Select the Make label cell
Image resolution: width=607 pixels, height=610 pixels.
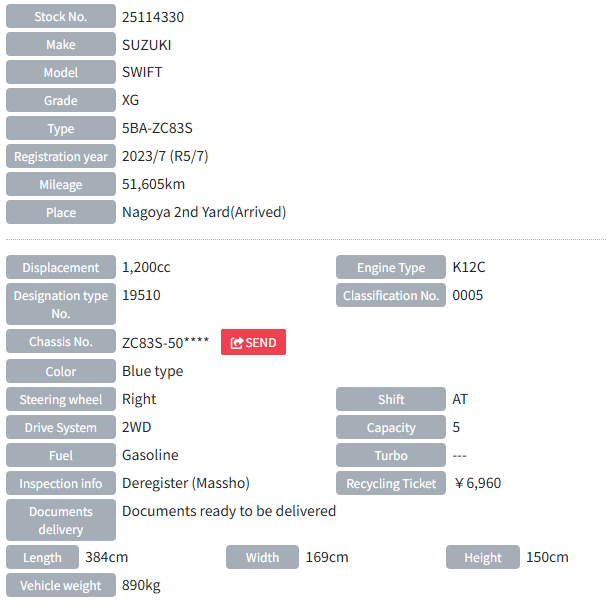(x=61, y=45)
